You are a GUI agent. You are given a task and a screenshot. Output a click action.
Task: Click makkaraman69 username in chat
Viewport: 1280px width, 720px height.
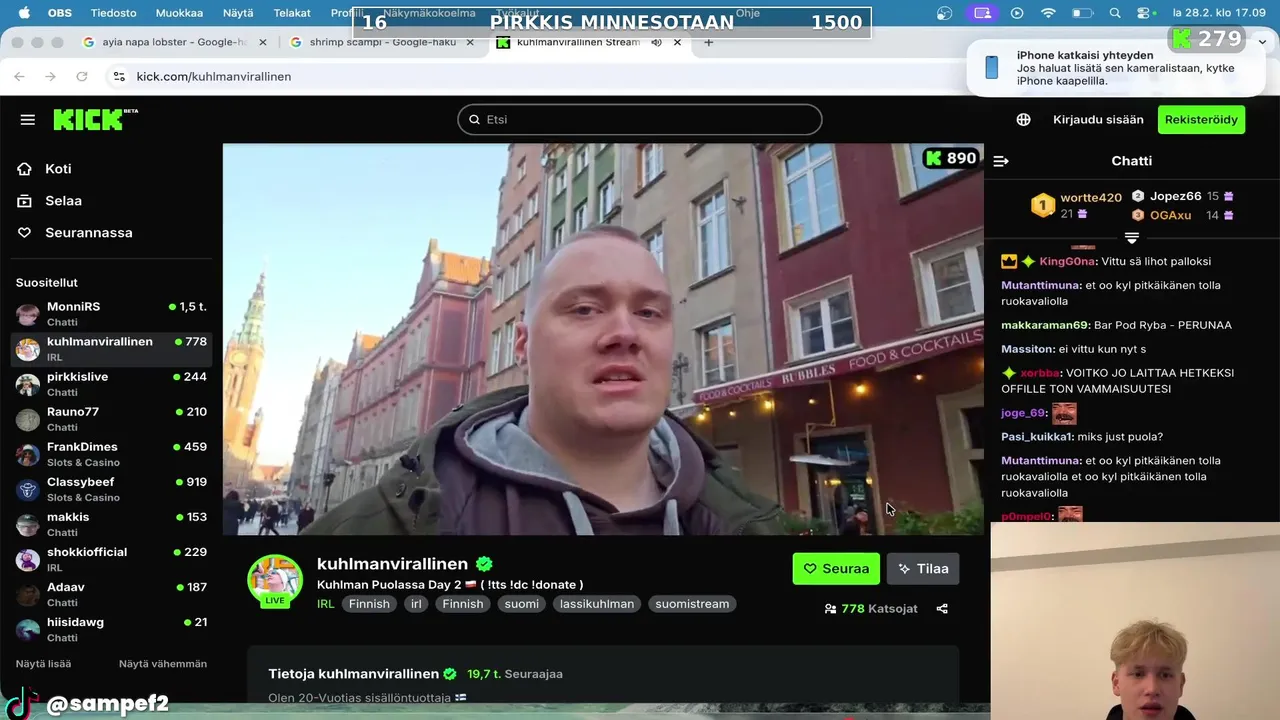pos(1044,325)
